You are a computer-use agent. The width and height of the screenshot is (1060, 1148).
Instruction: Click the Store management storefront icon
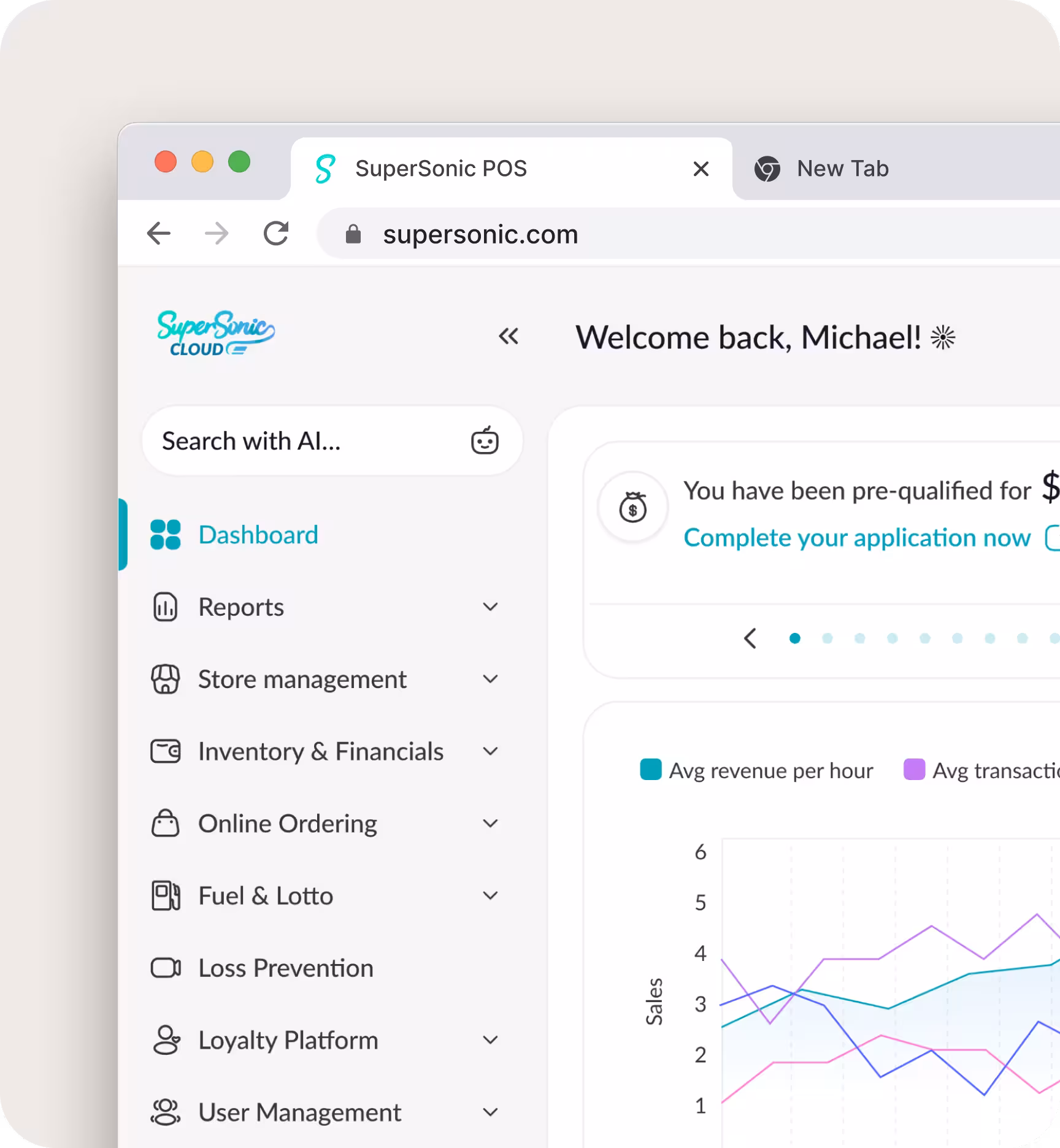pyautogui.click(x=166, y=679)
